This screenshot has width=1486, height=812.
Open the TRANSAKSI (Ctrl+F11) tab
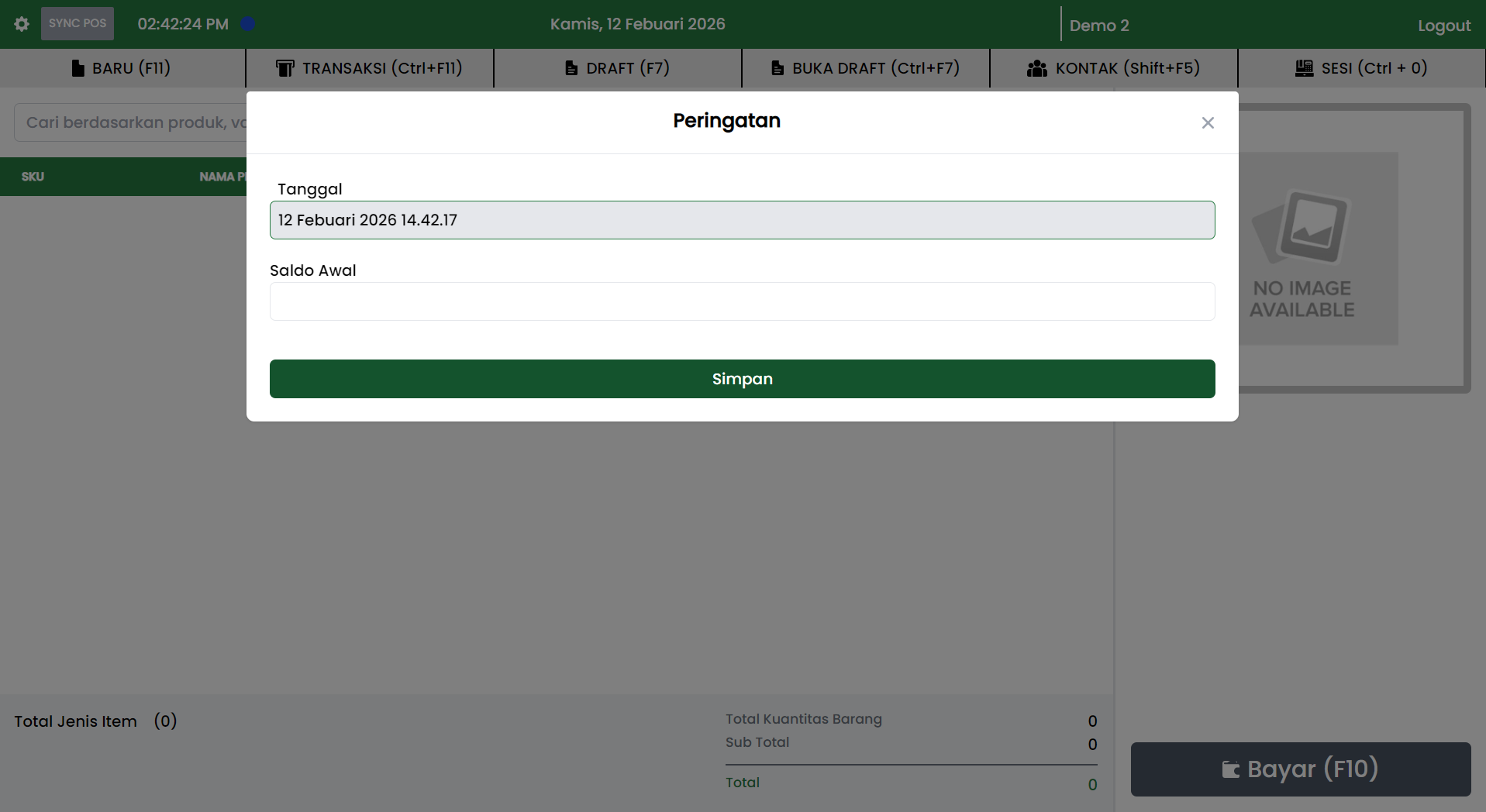point(370,68)
